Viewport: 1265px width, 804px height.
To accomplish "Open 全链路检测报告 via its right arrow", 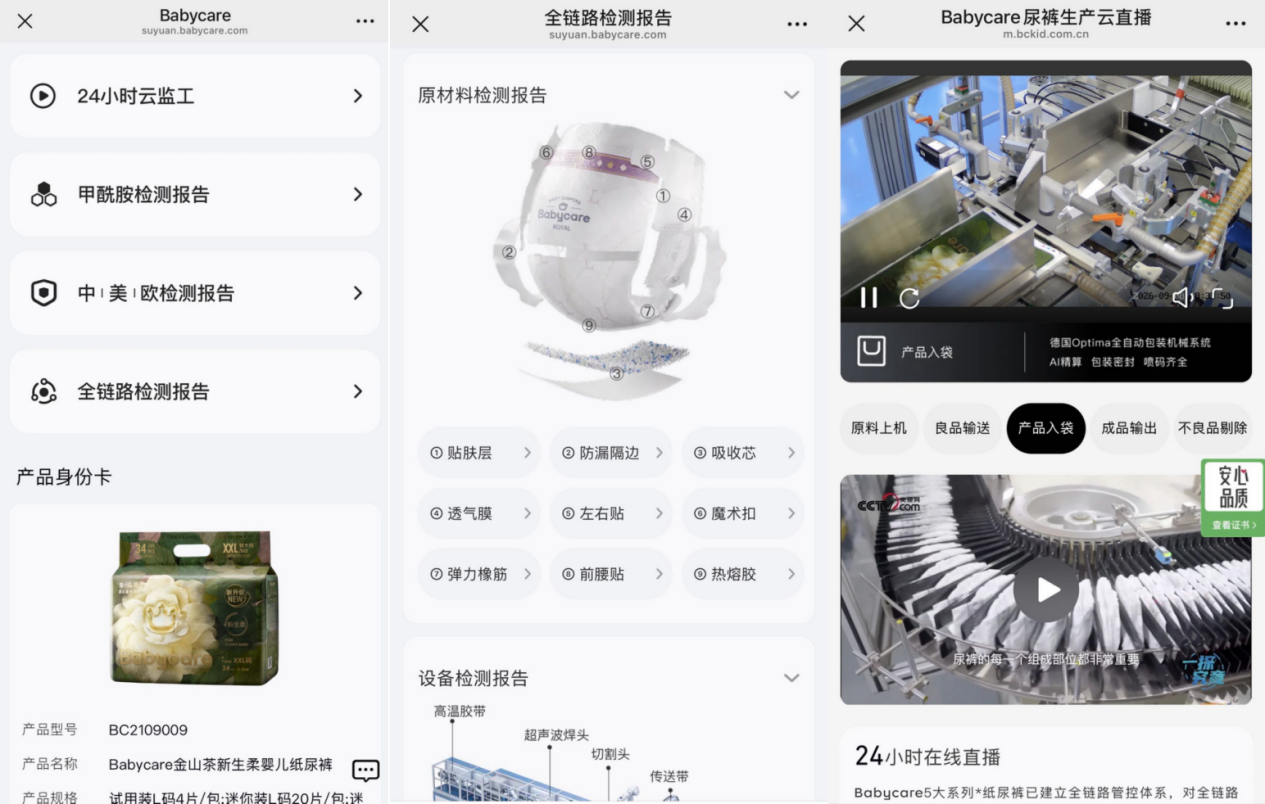I will pos(357,391).
